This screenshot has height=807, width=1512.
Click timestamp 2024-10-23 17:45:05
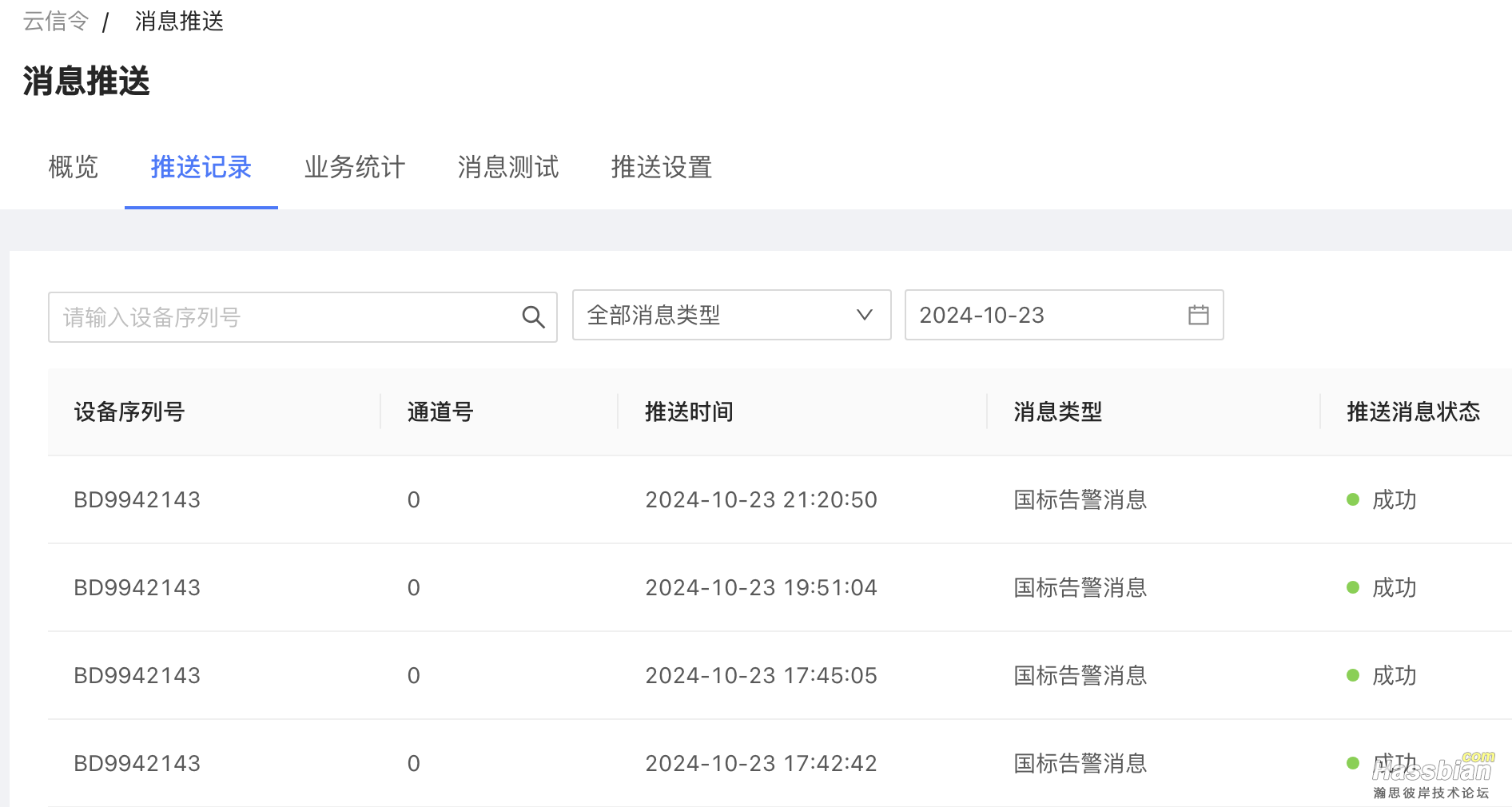761,675
